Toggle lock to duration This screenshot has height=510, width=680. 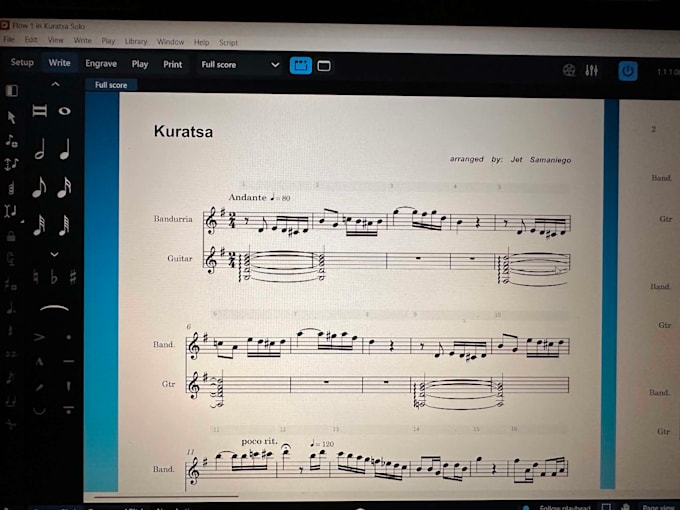(11, 236)
